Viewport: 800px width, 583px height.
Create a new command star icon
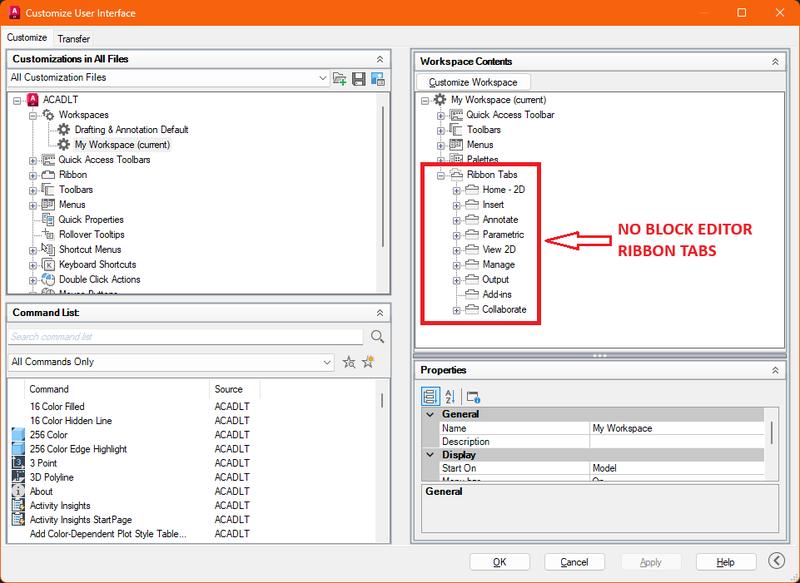pos(368,362)
